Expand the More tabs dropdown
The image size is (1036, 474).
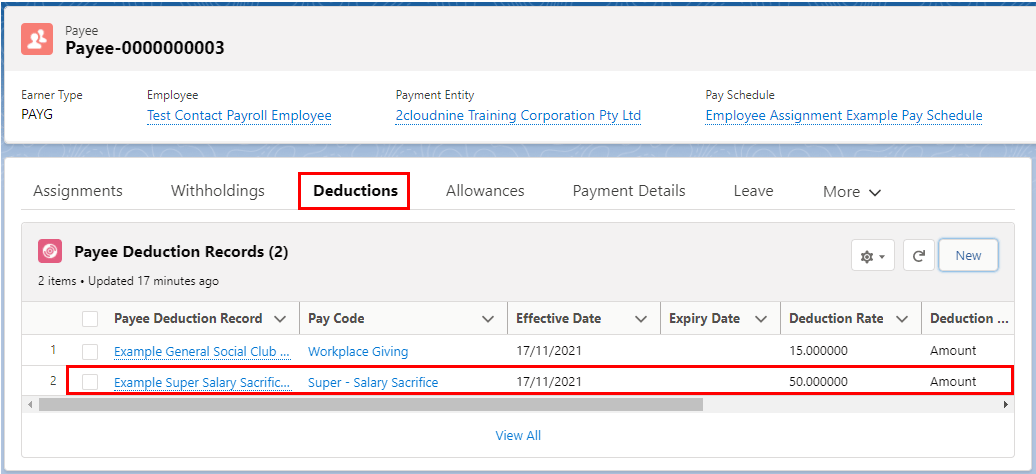[852, 192]
